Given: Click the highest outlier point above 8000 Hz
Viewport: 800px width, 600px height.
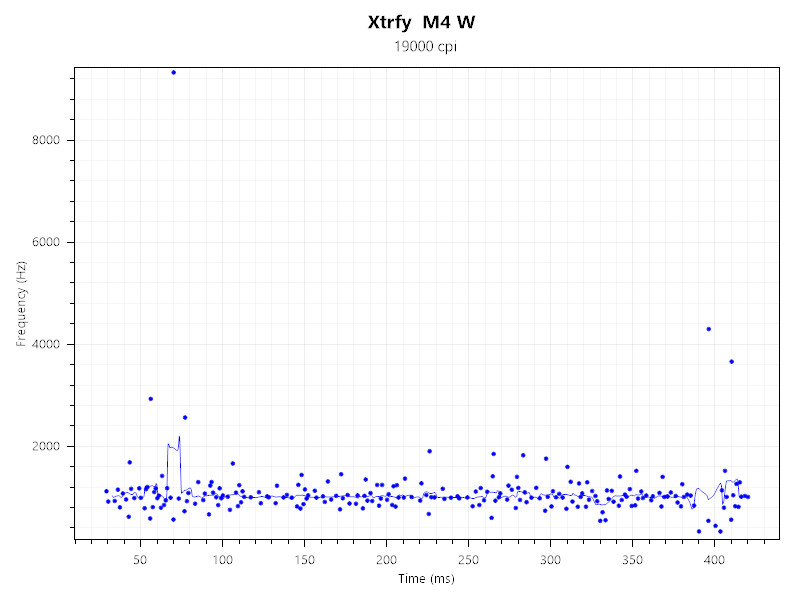Looking at the screenshot, I should coord(173,72).
